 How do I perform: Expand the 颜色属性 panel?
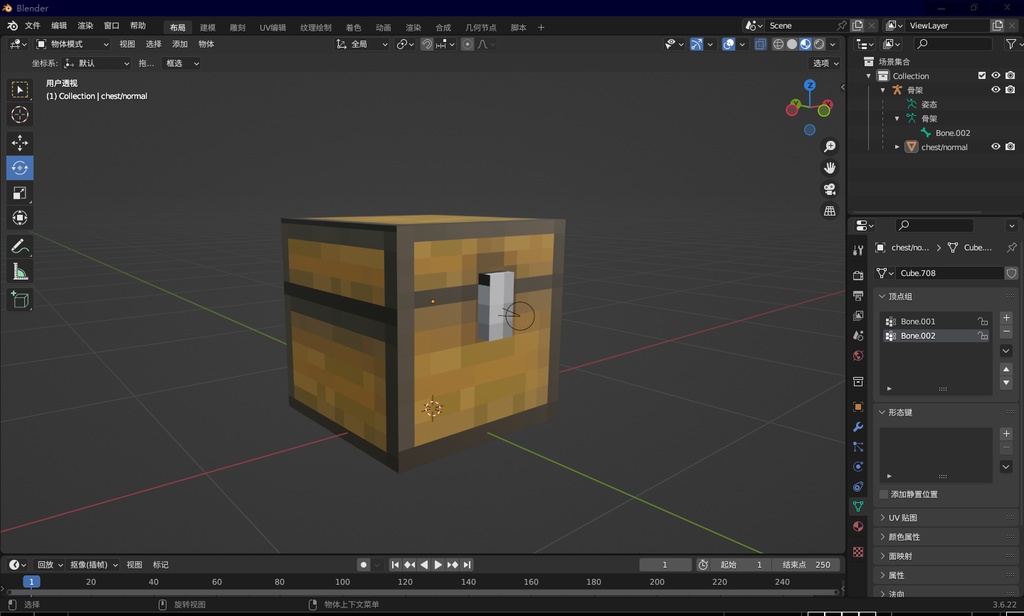tap(882, 537)
